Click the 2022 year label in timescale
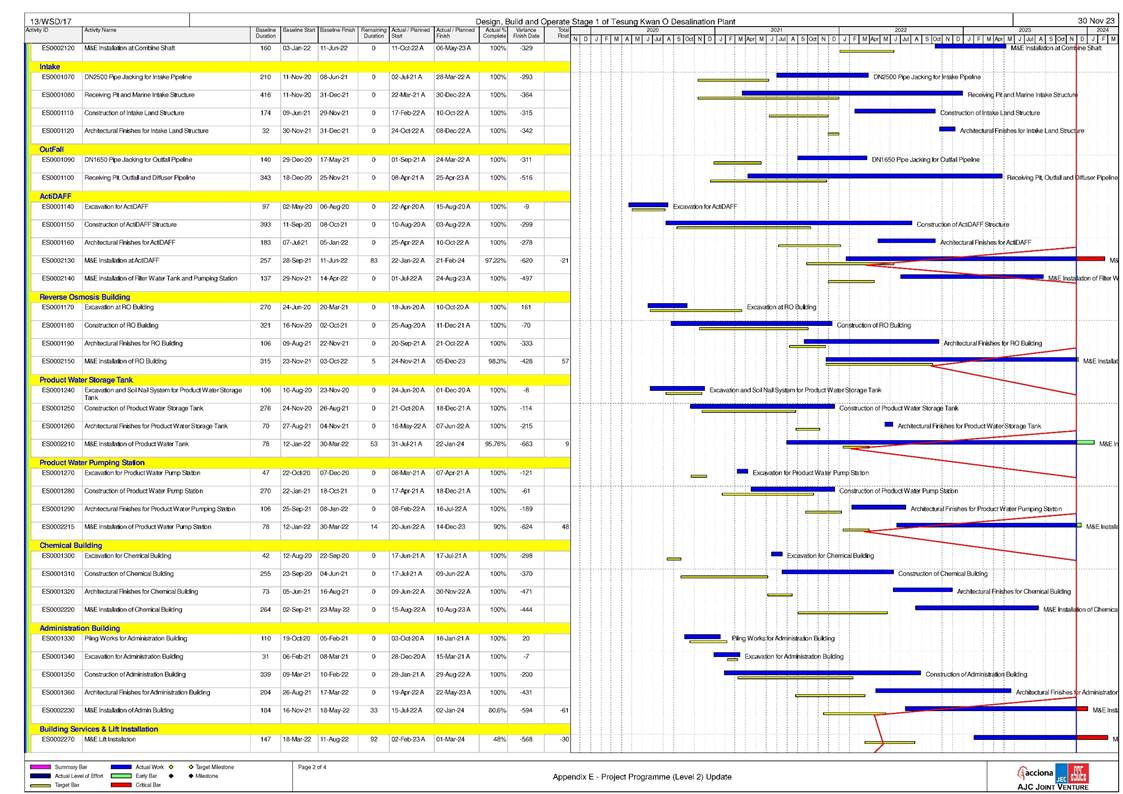The height and width of the screenshot is (794, 1123). click(x=900, y=31)
